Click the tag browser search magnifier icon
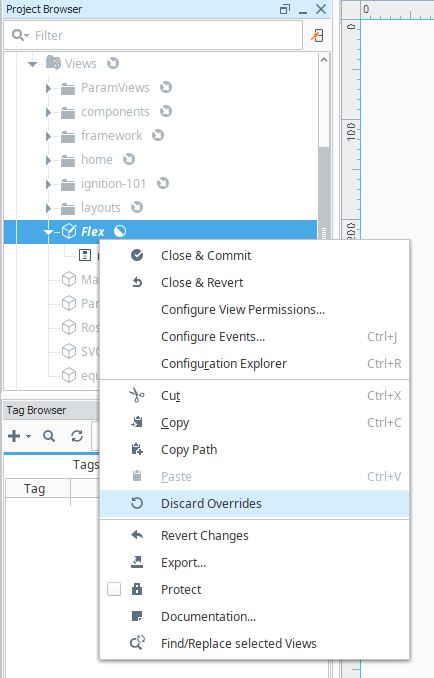The image size is (434, 678). tap(49, 436)
